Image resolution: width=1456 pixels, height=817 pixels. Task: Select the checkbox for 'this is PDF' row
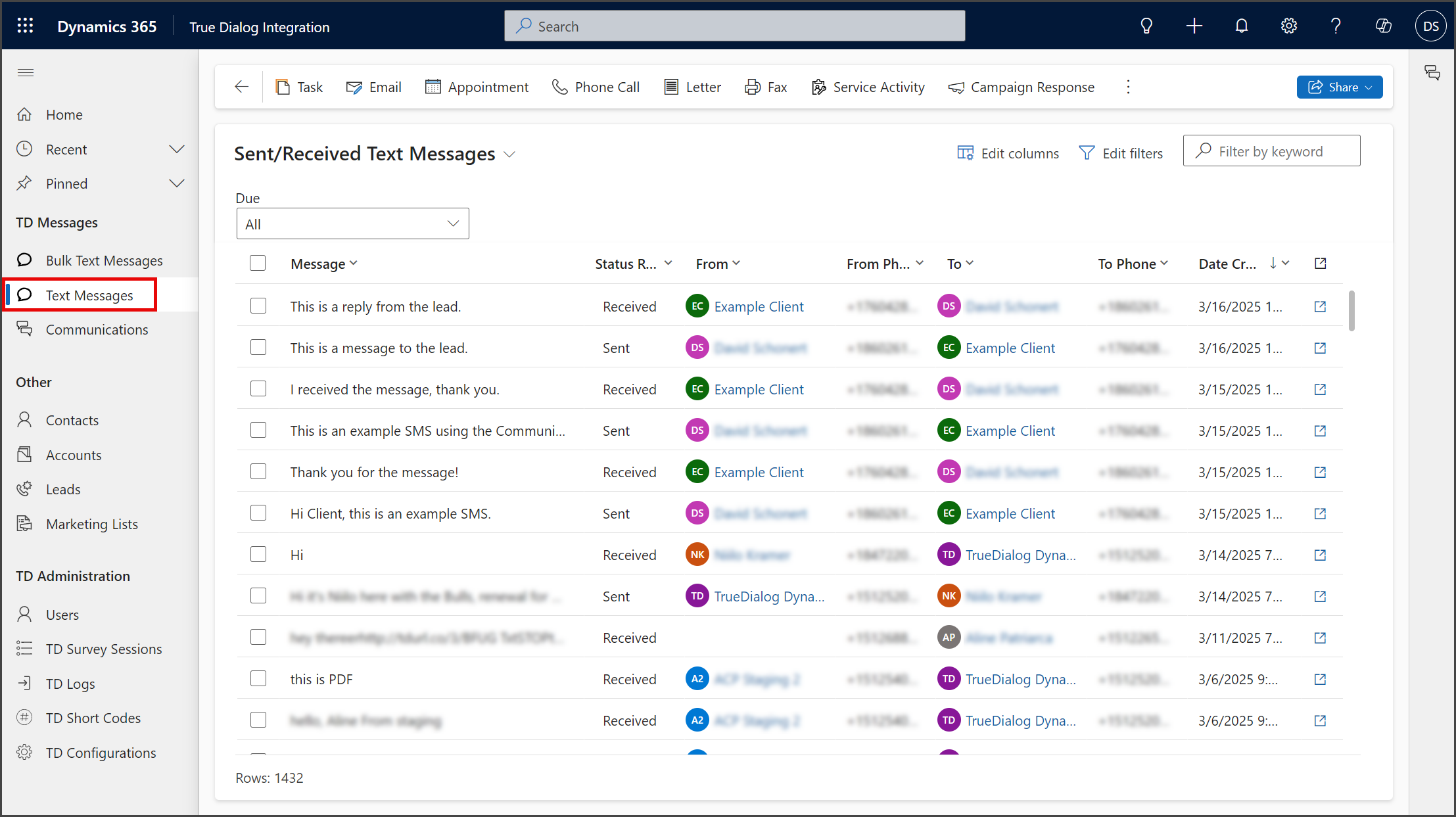258,679
